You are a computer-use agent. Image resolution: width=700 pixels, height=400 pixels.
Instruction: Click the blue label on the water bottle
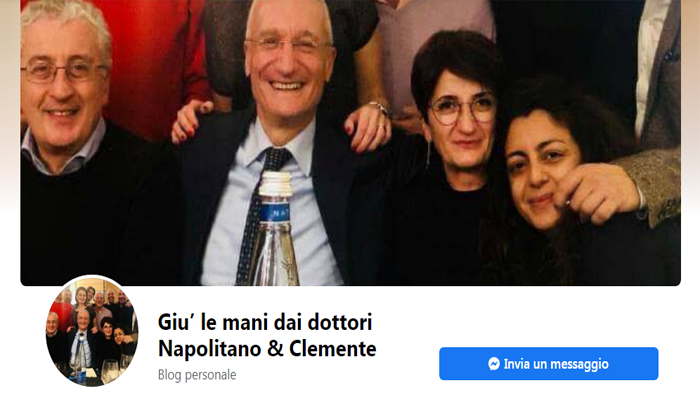[275, 213]
